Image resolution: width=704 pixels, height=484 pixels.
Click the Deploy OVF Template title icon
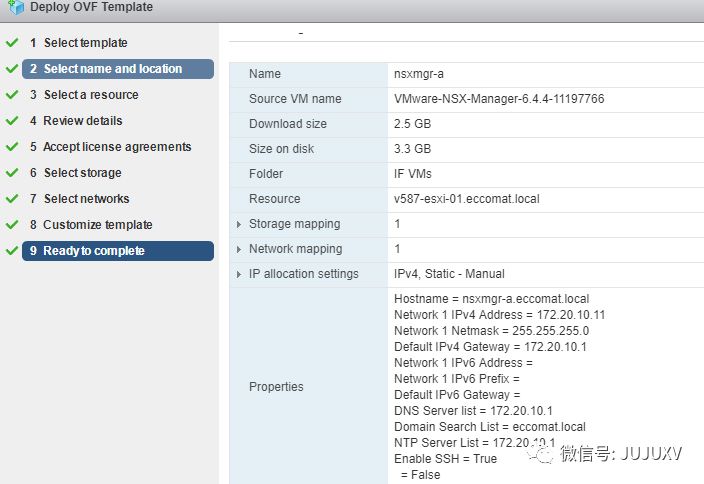(14, 8)
